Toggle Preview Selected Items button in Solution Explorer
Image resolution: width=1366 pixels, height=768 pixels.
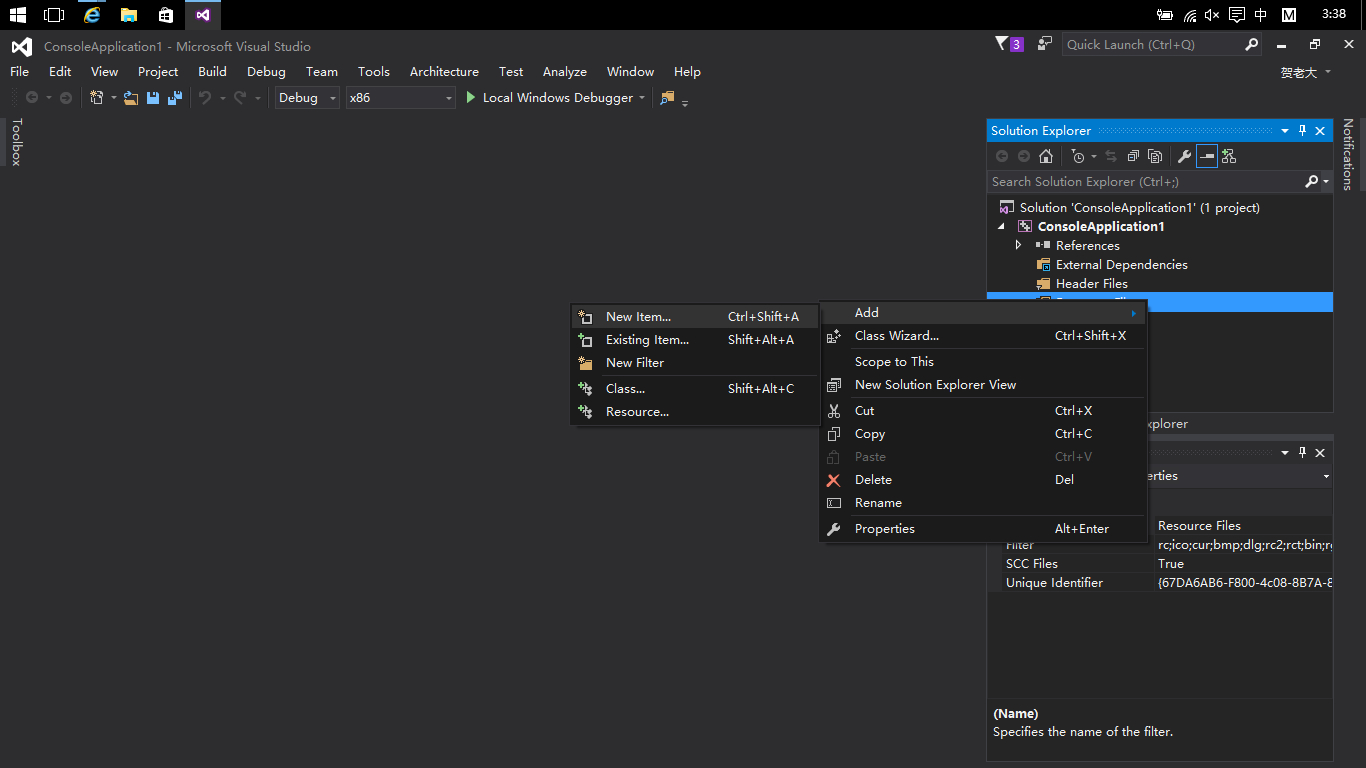click(x=1207, y=156)
